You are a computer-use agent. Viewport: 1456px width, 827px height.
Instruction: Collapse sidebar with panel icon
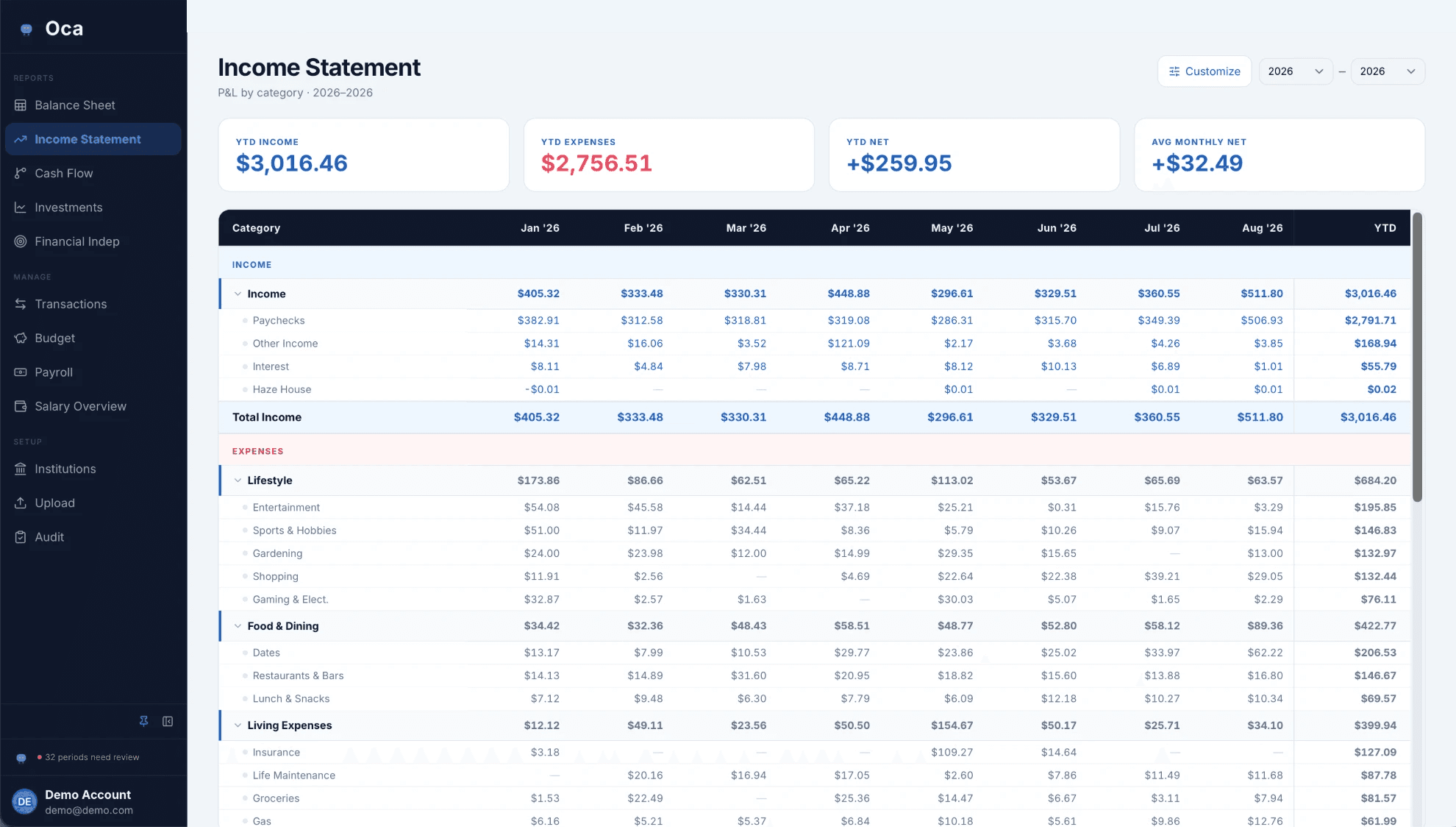click(168, 721)
